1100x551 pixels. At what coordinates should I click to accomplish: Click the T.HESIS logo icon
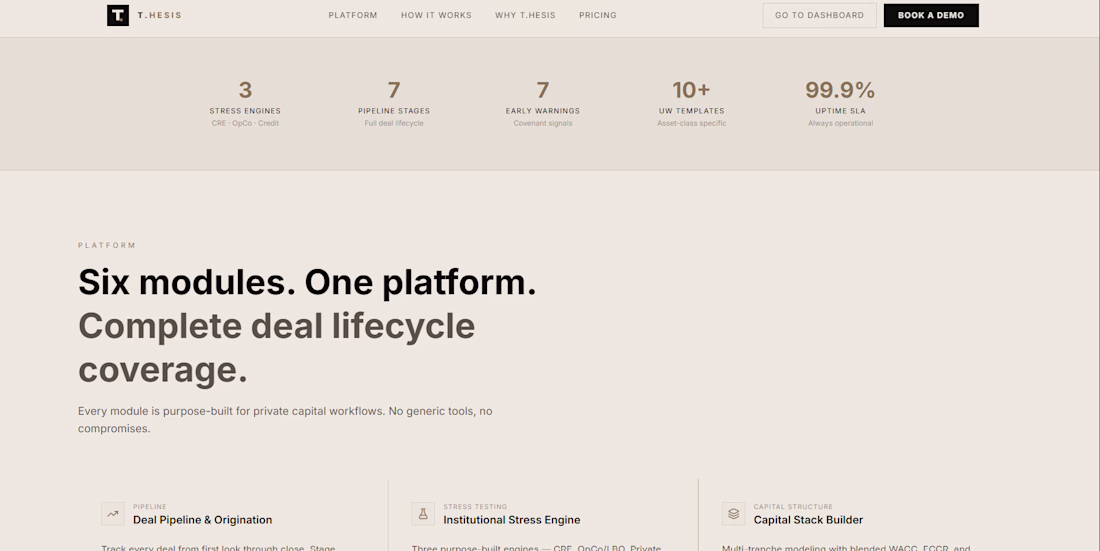[x=118, y=15]
